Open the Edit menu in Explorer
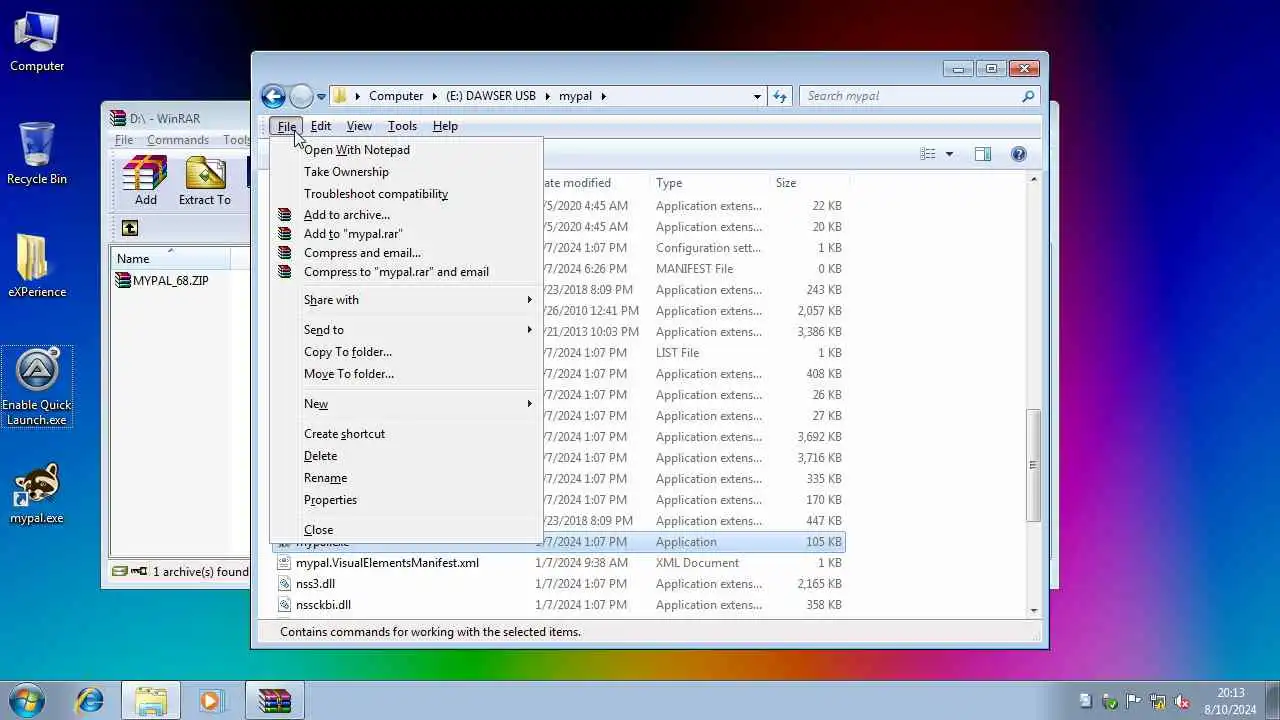The width and height of the screenshot is (1280, 720). (x=321, y=126)
